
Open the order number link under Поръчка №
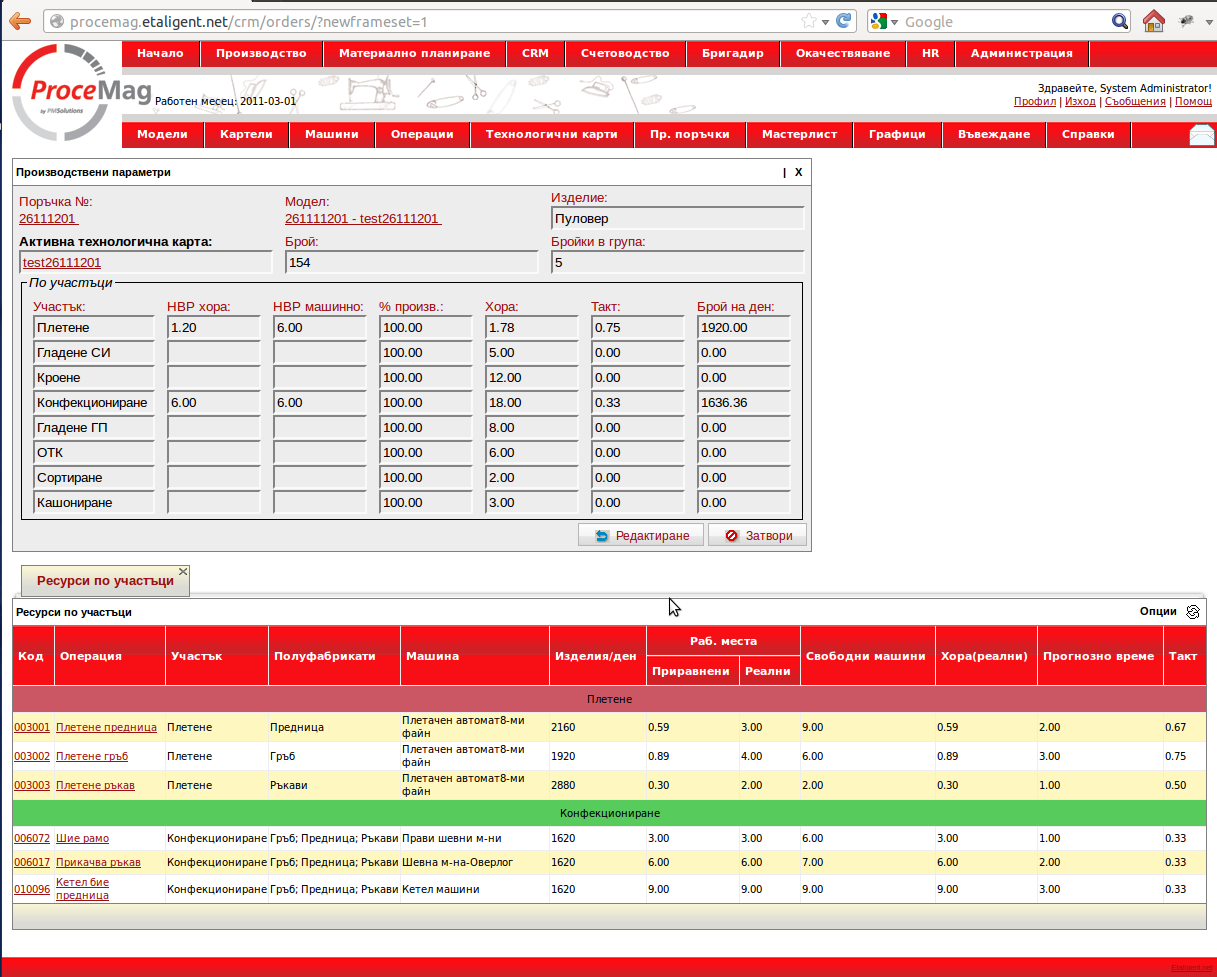(49, 219)
